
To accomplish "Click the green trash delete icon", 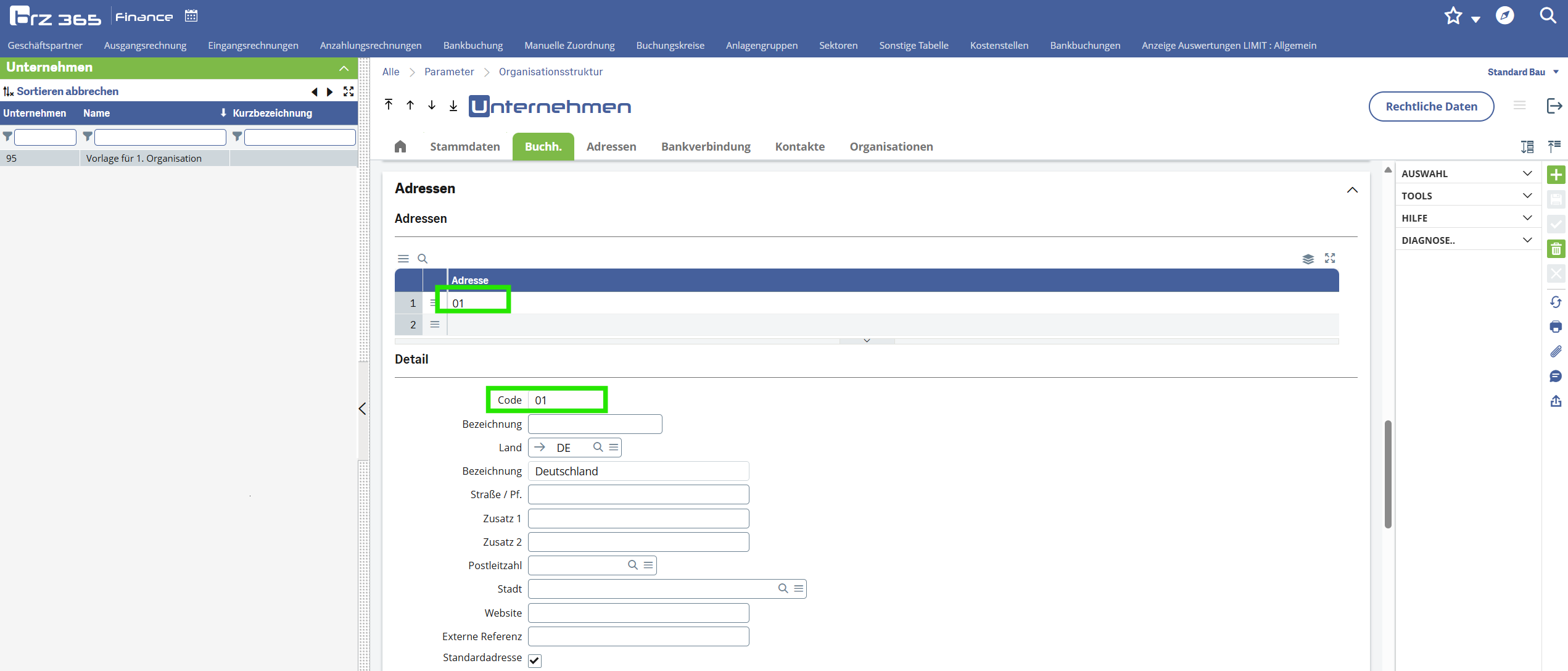I will click(1556, 249).
